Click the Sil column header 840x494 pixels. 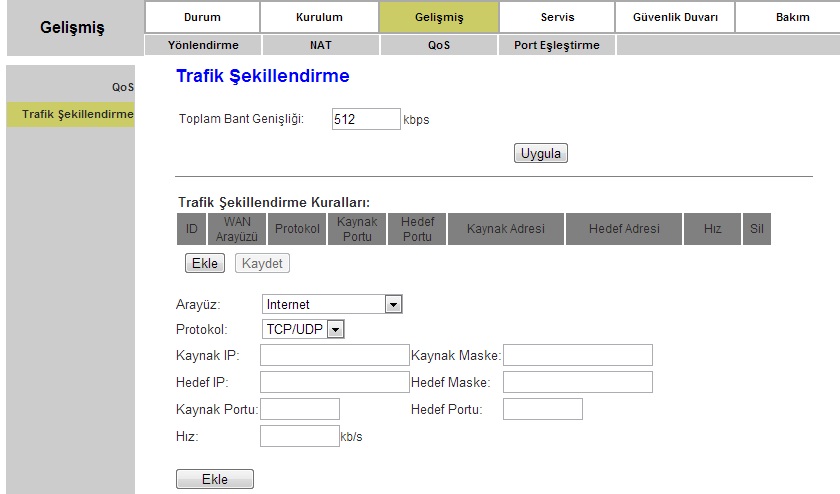tap(756, 229)
